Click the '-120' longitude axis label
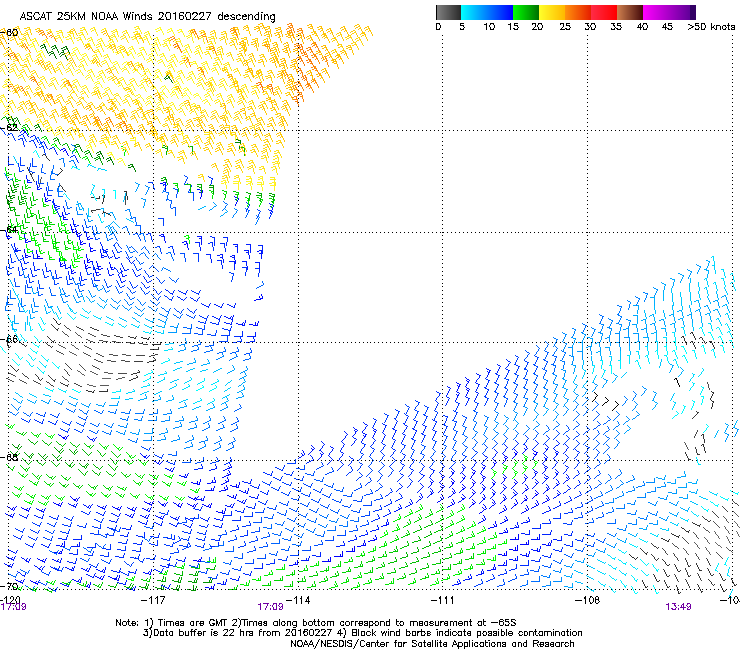 coord(10,599)
